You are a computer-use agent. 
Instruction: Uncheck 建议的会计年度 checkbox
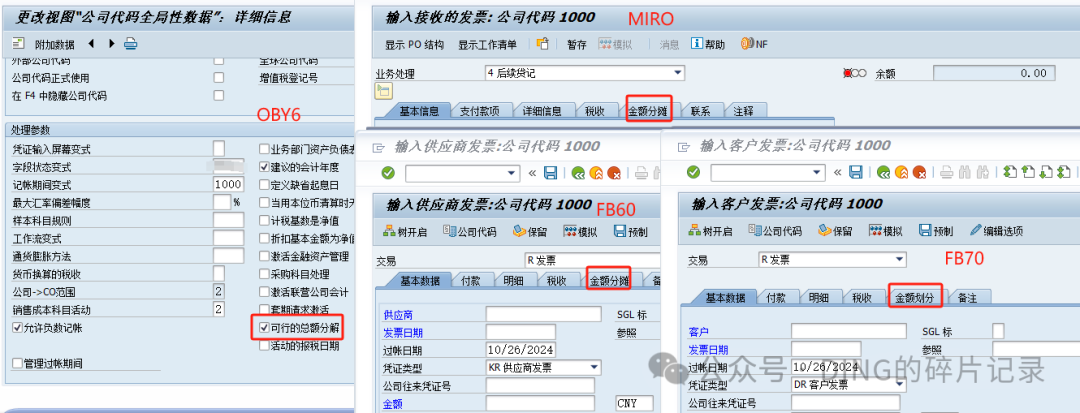tap(264, 167)
